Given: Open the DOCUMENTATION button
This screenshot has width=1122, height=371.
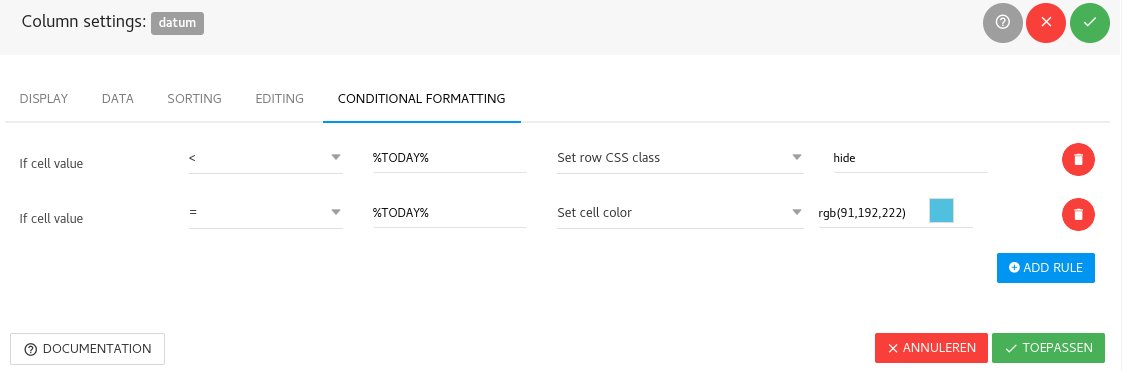Looking at the screenshot, I should coord(88,350).
